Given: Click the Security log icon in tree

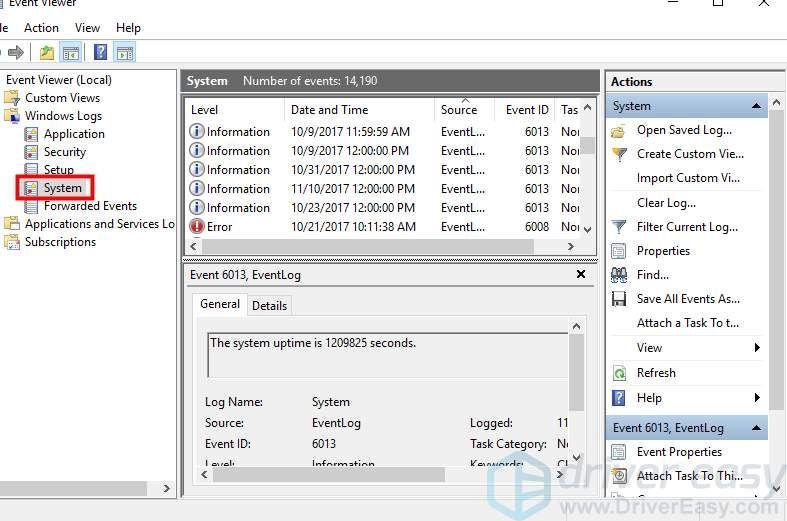Looking at the screenshot, I should click(31, 152).
